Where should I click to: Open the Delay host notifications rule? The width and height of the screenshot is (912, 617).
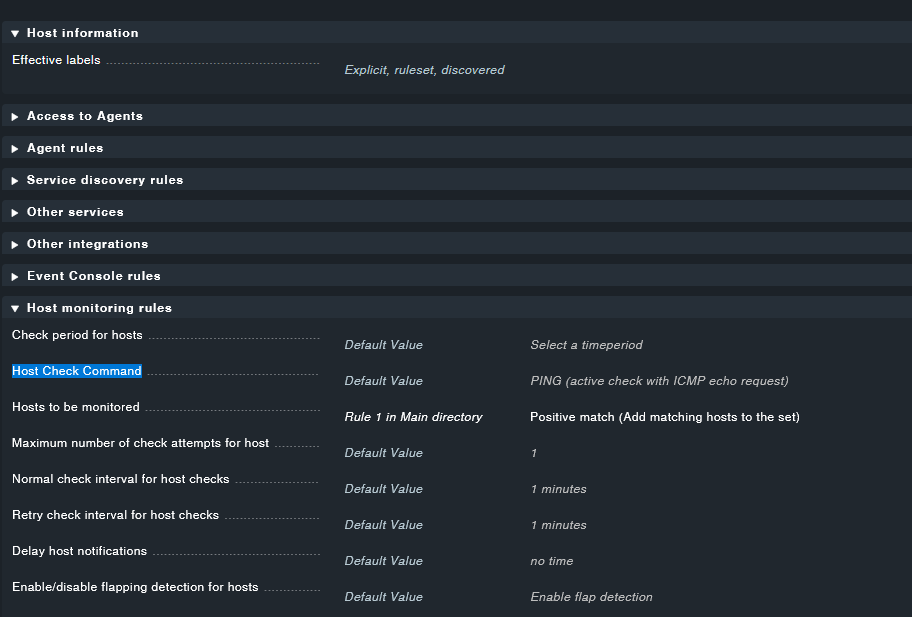[76, 550]
